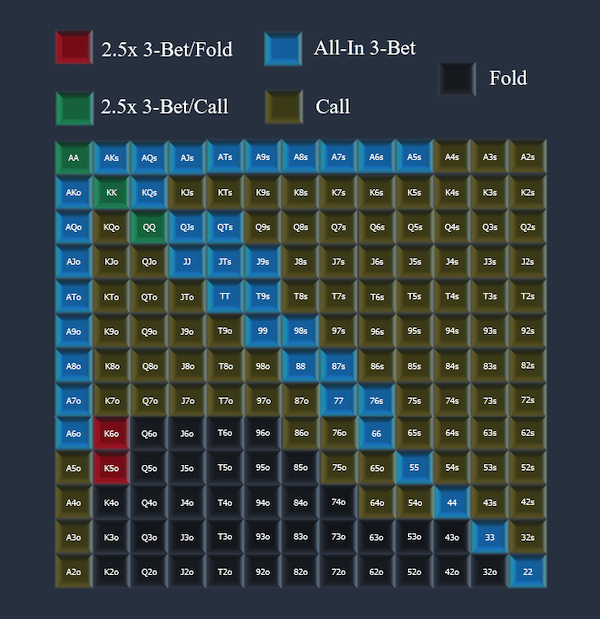Select the 32s cell

[528, 537]
